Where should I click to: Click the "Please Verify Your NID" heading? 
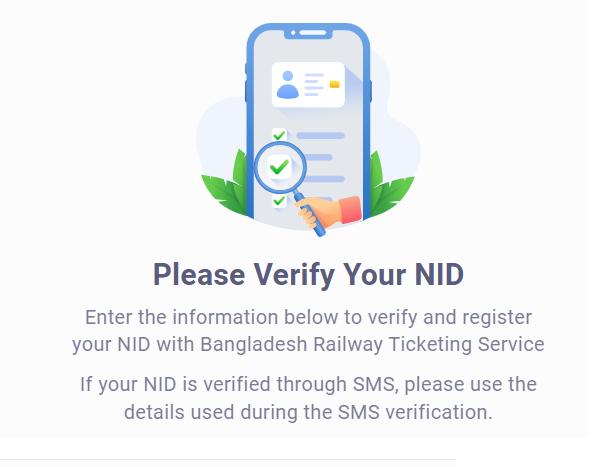(308, 274)
